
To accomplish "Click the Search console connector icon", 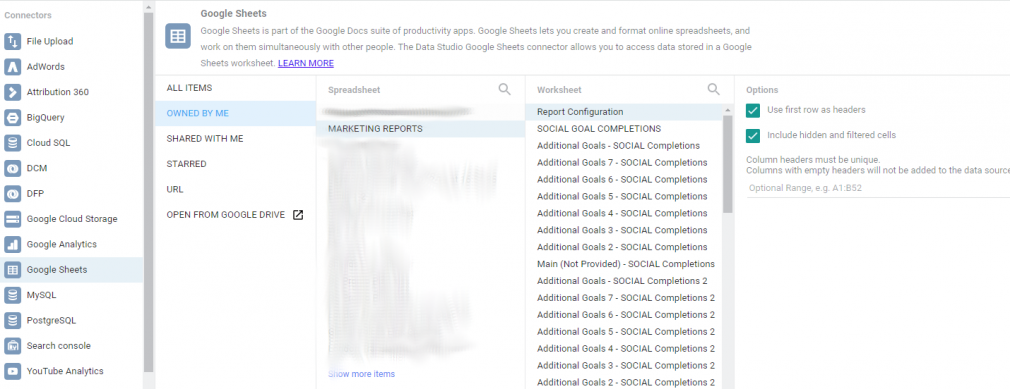I will (x=12, y=346).
